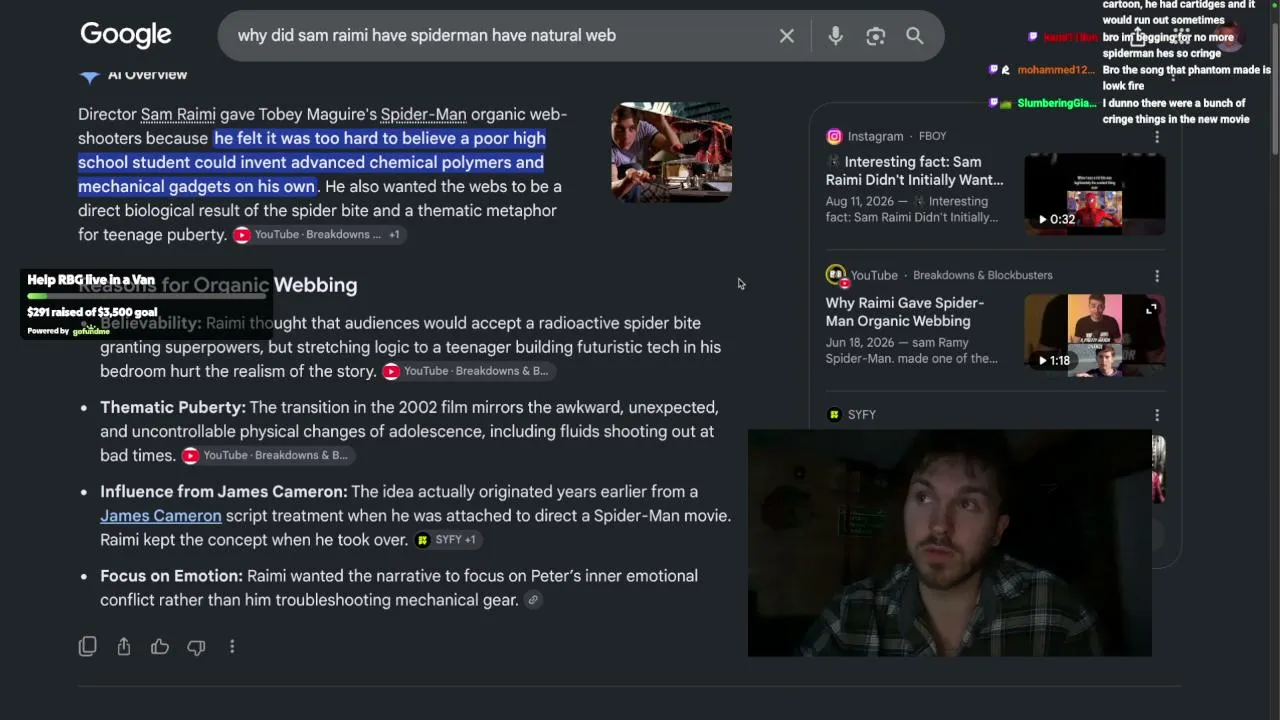Click the SYFY icon in the sources panel
The height and width of the screenshot is (720, 1280).
point(834,414)
